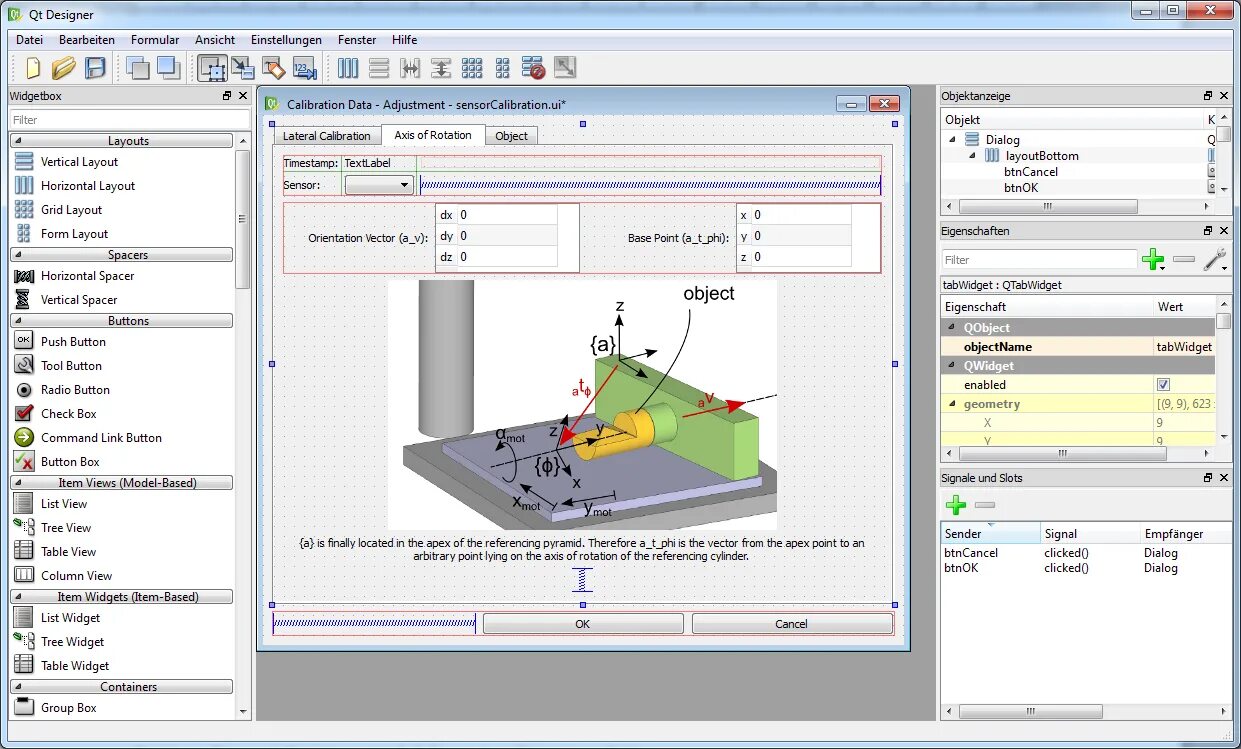The image size is (1241, 749).
Task: Select btnCancel in object tree
Action: click(x=1031, y=172)
